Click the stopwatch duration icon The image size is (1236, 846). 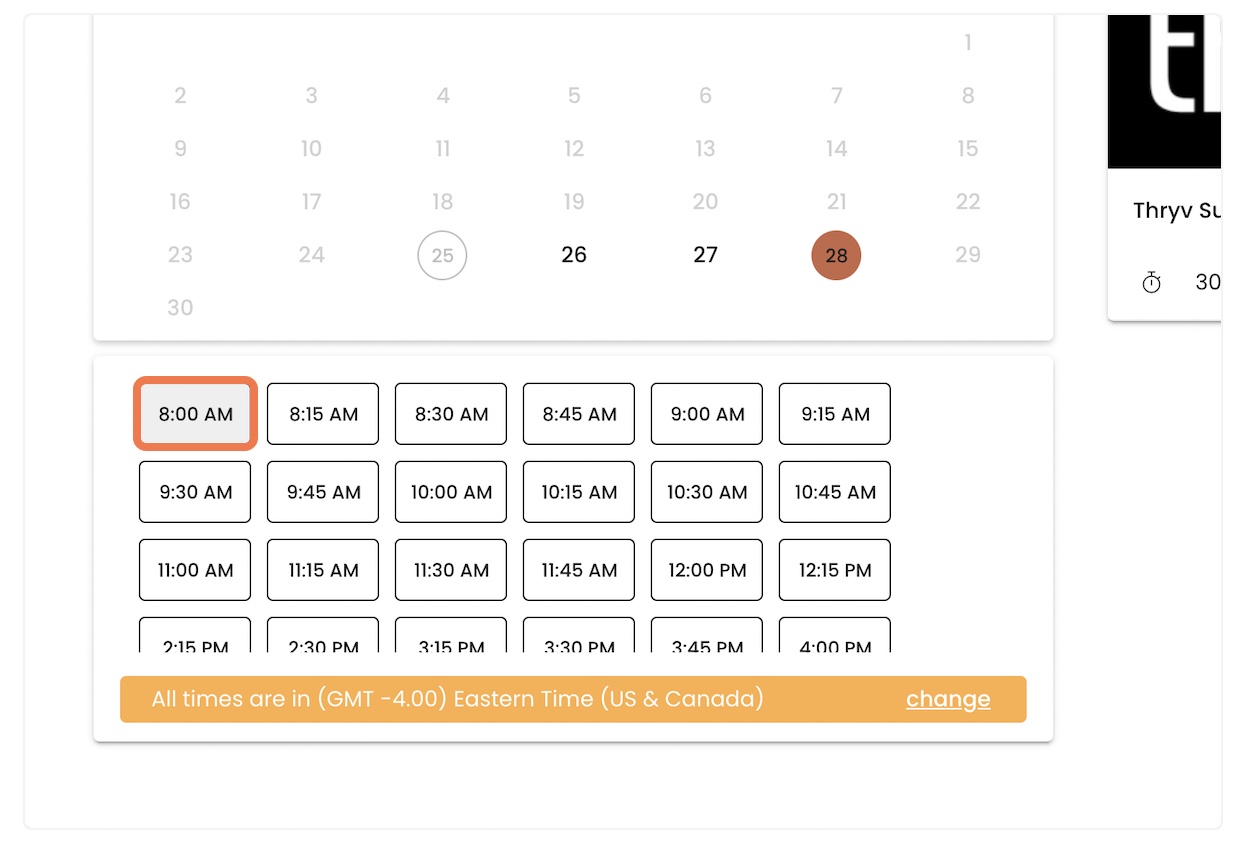click(1152, 283)
